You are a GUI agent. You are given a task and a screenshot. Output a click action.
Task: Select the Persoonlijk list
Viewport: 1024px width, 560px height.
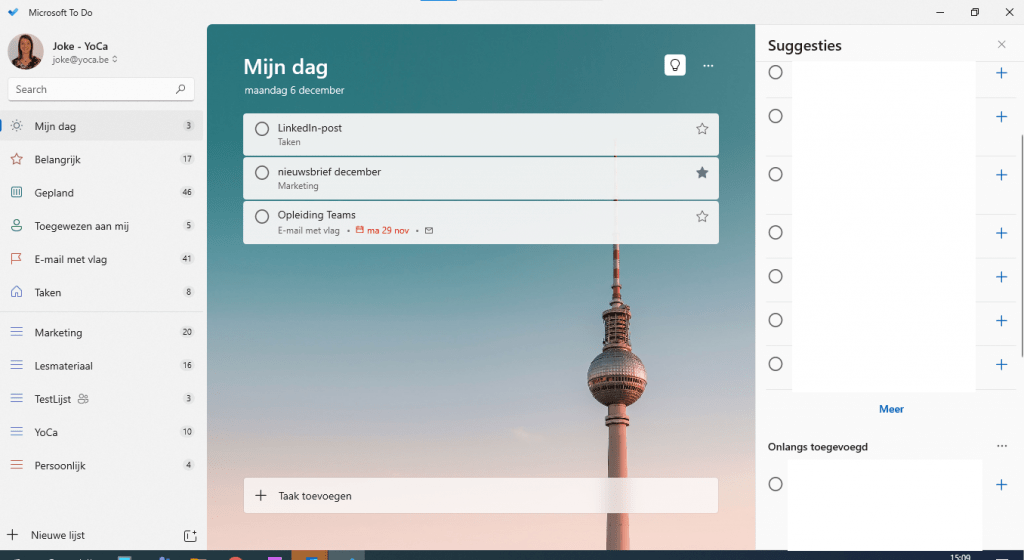click(101, 465)
